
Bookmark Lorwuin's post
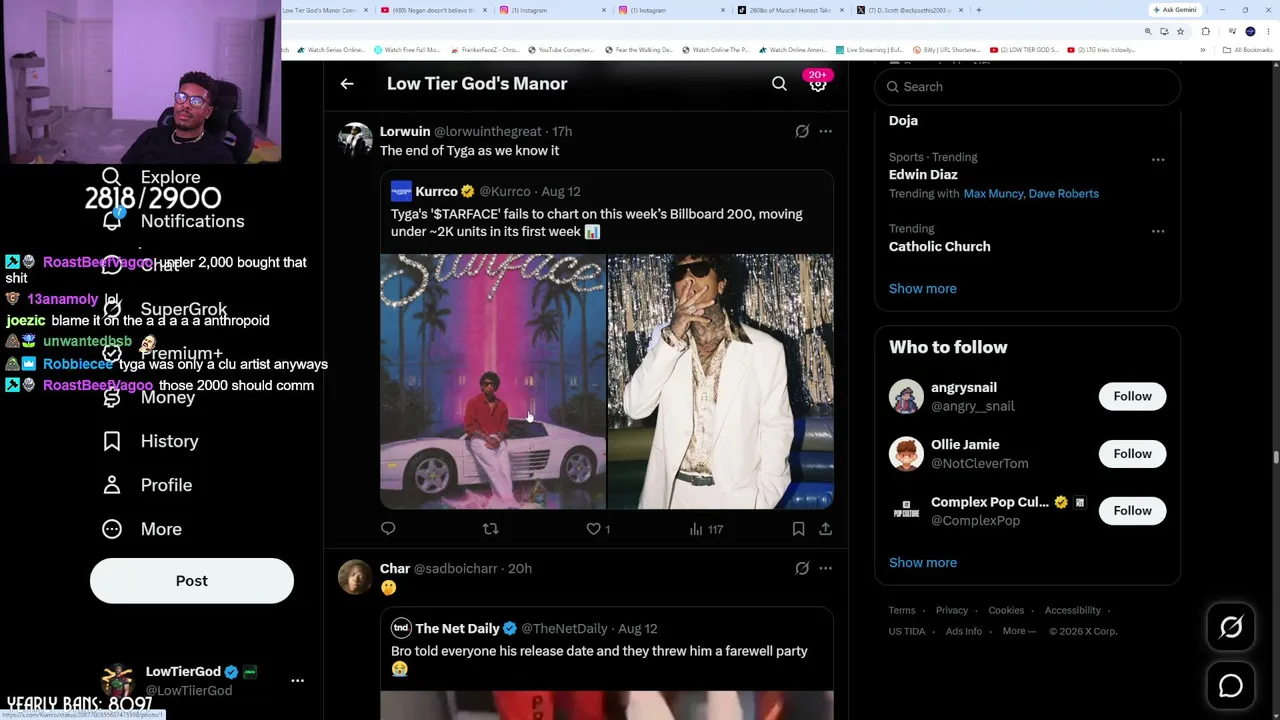tap(798, 529)
